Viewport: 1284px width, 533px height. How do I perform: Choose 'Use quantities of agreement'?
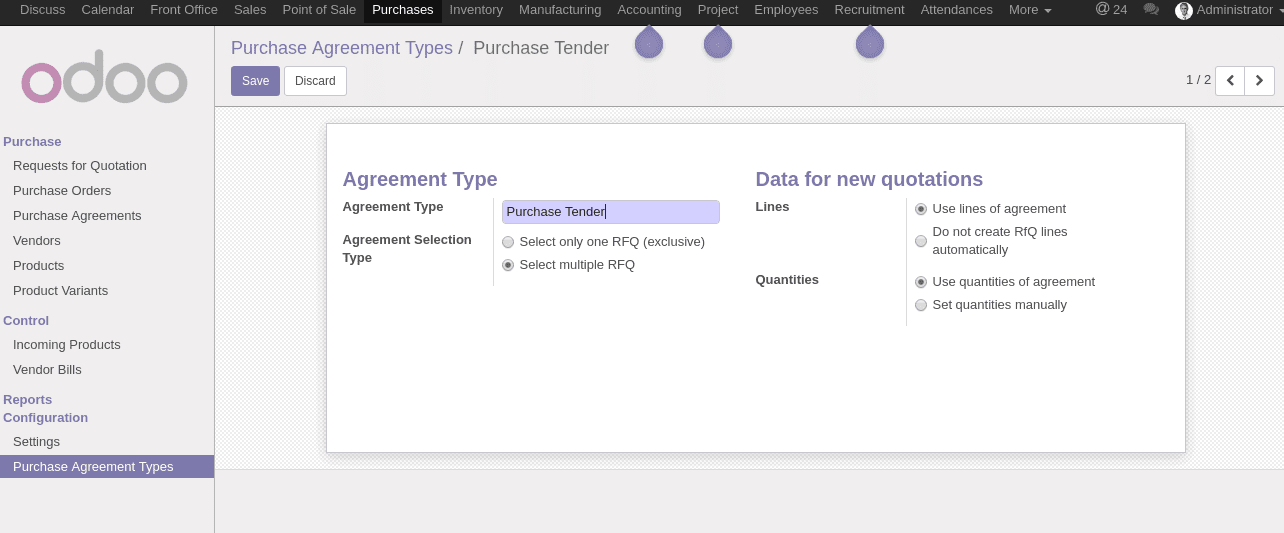921,282
